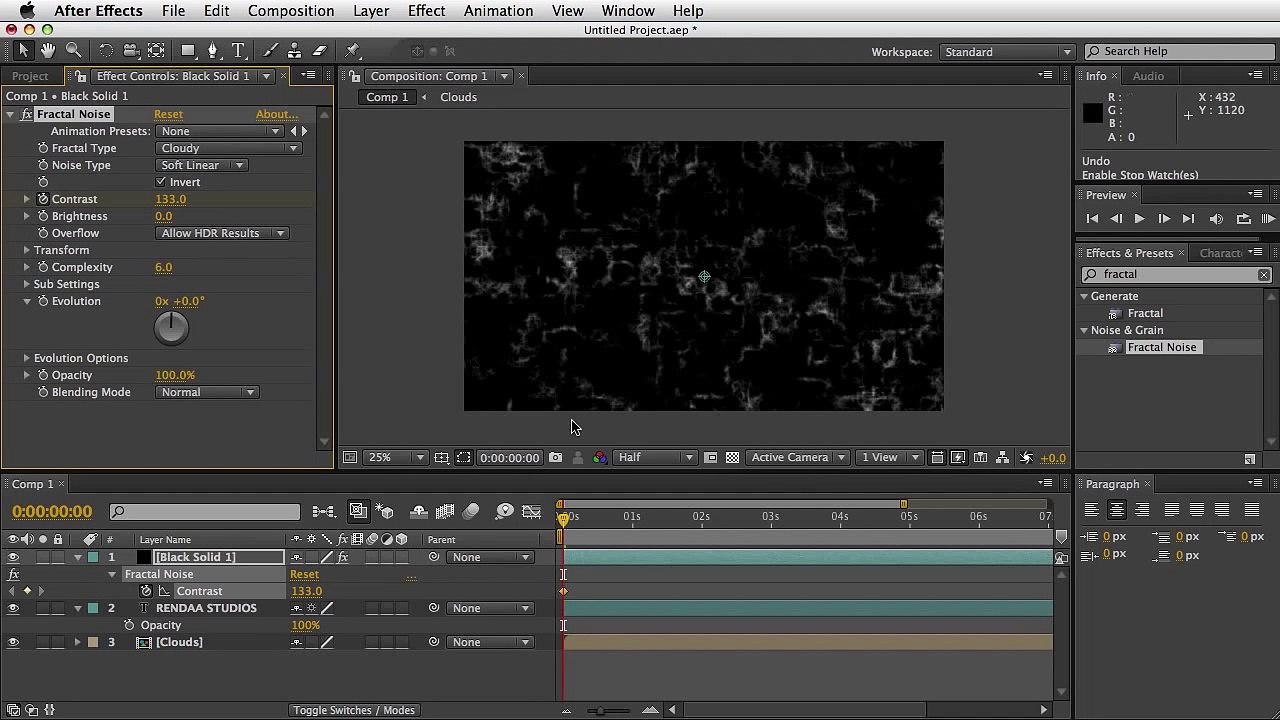Toggle the Evolution stopwatch
Screen dimensions: 1280x720
[43, 301]
